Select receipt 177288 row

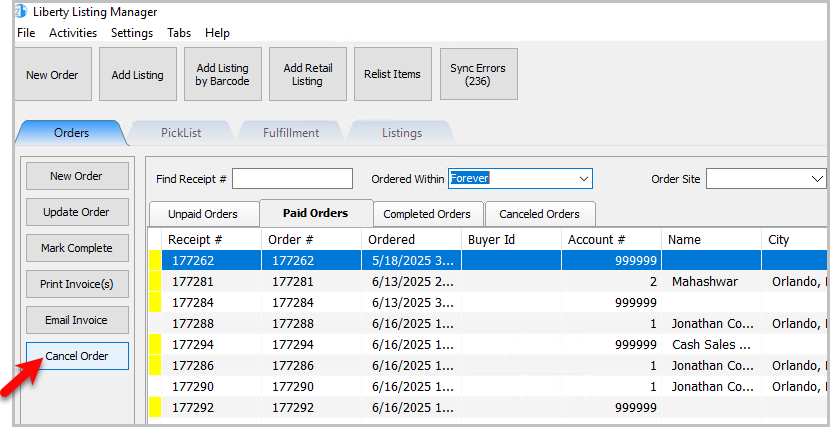488,323
